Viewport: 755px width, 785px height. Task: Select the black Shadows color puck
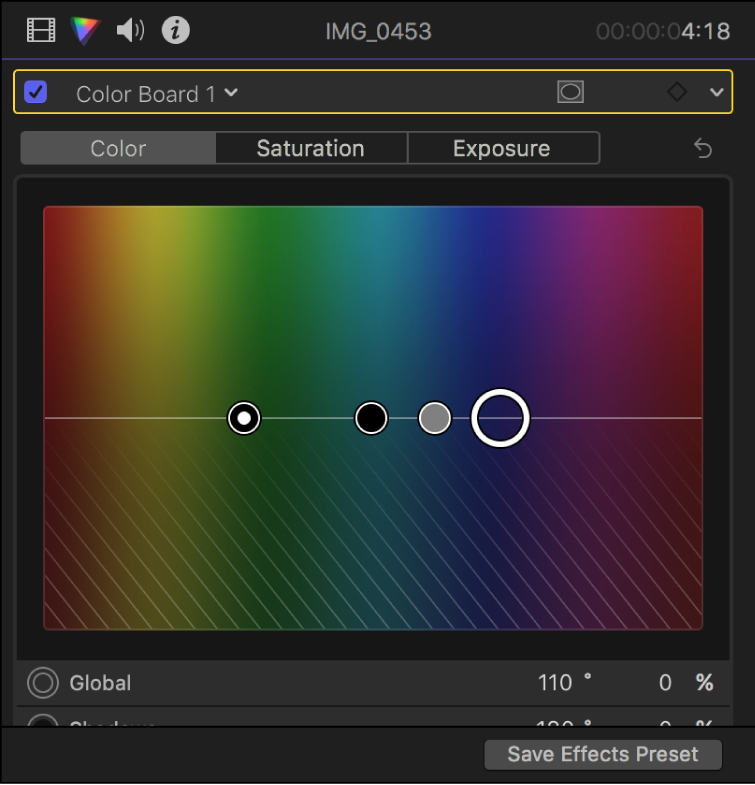[371, 418]
